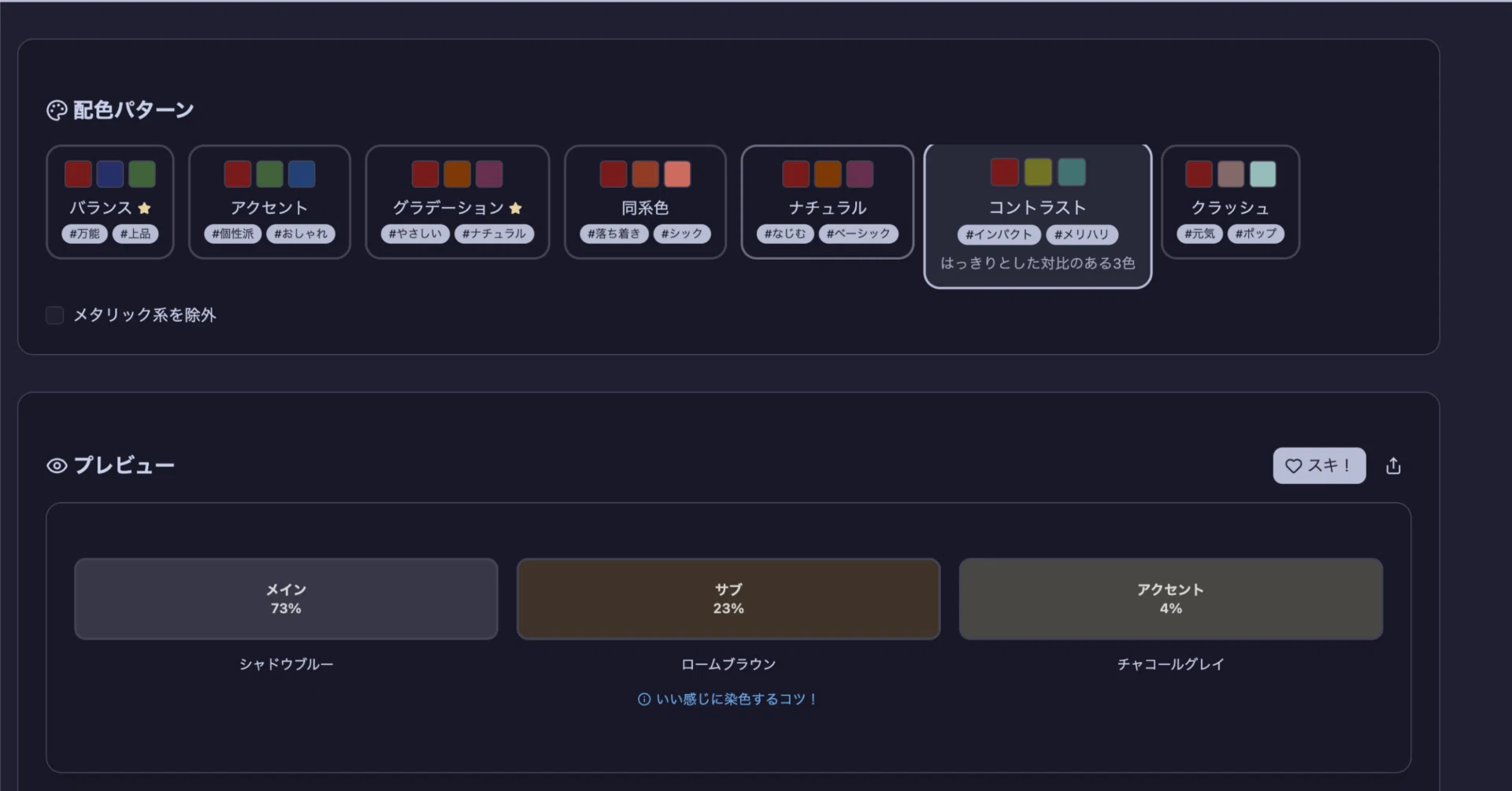Click the #インパクト tag
The image size is (1512, 791).
tap(999, 235)
